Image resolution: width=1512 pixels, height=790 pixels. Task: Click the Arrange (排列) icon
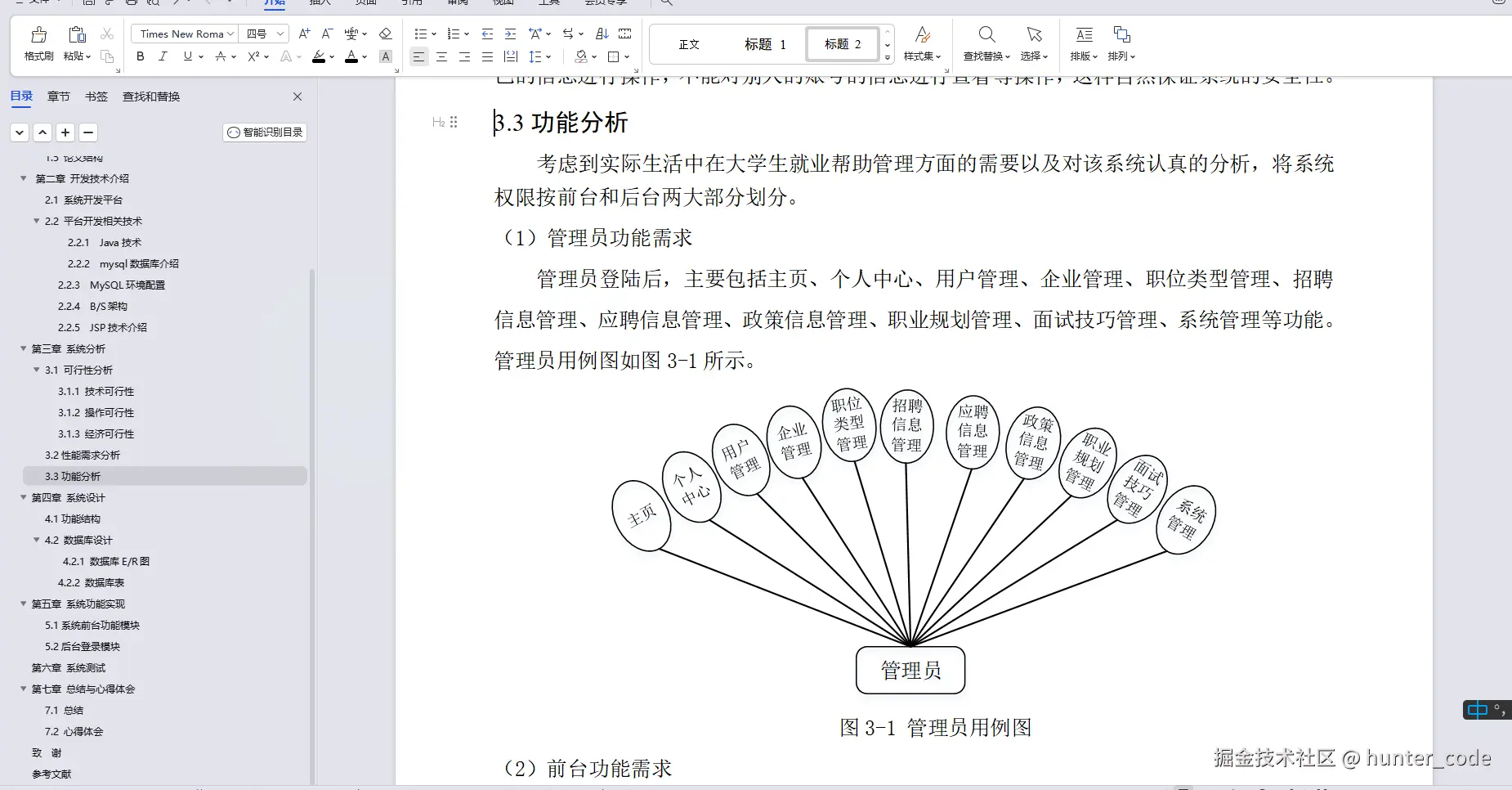pos(1121,34)
